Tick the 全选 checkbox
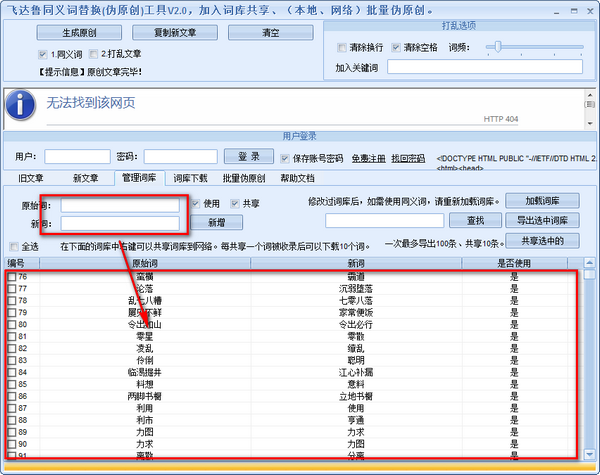600x475 pixels. 14,246
